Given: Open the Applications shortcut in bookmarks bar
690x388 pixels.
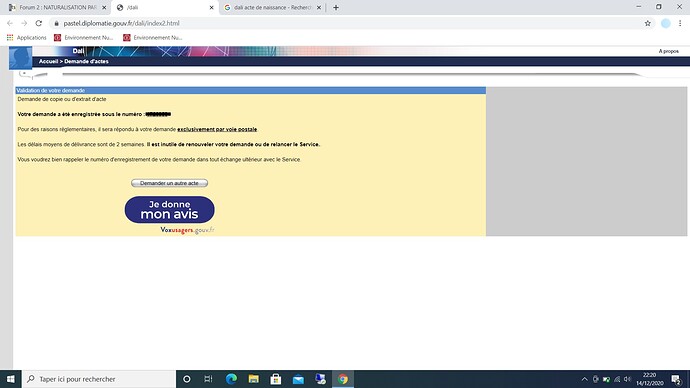Looking at the screenshot, I should (x=26, y=38).
